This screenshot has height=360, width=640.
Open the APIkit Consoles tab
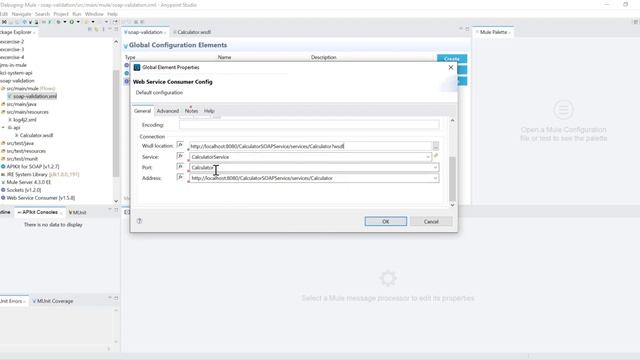[x=39, y=212]
